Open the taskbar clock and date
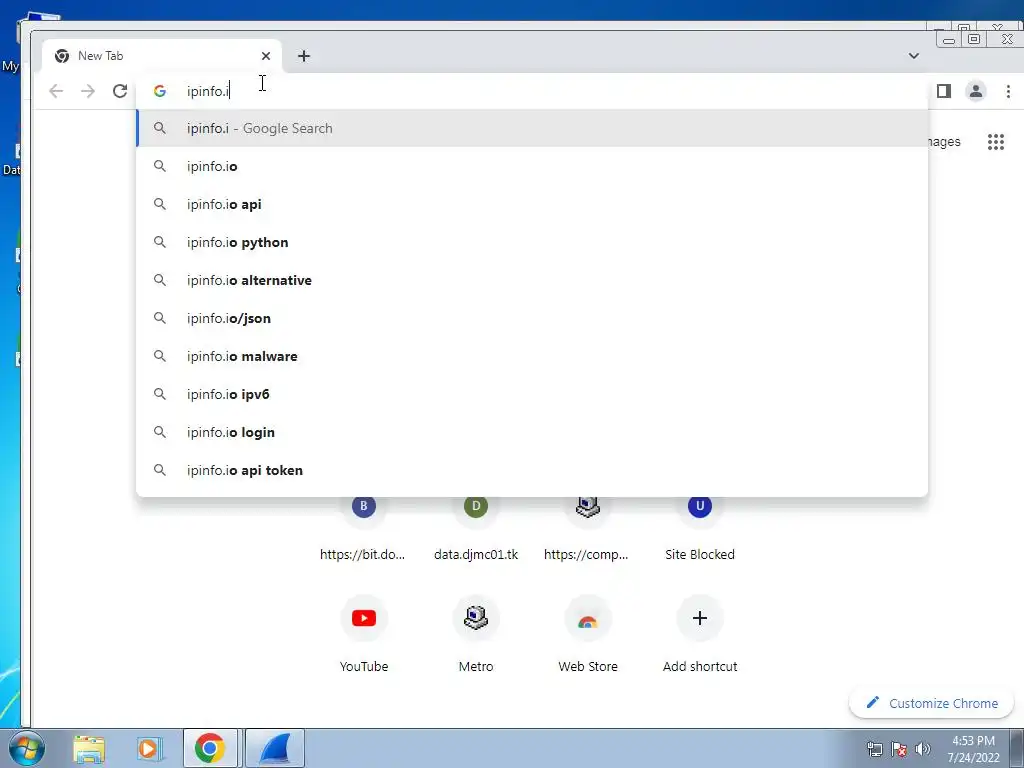1024x768 pixels. [973, 749]
